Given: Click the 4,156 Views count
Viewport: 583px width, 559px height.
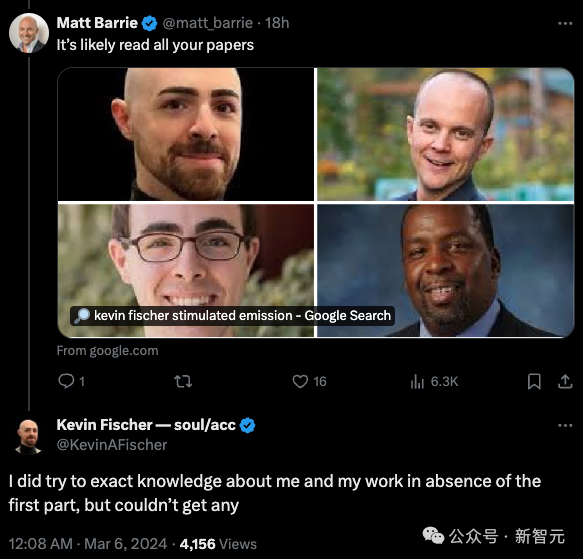Looking at the screenshot, I should click(x=218, y=544).
